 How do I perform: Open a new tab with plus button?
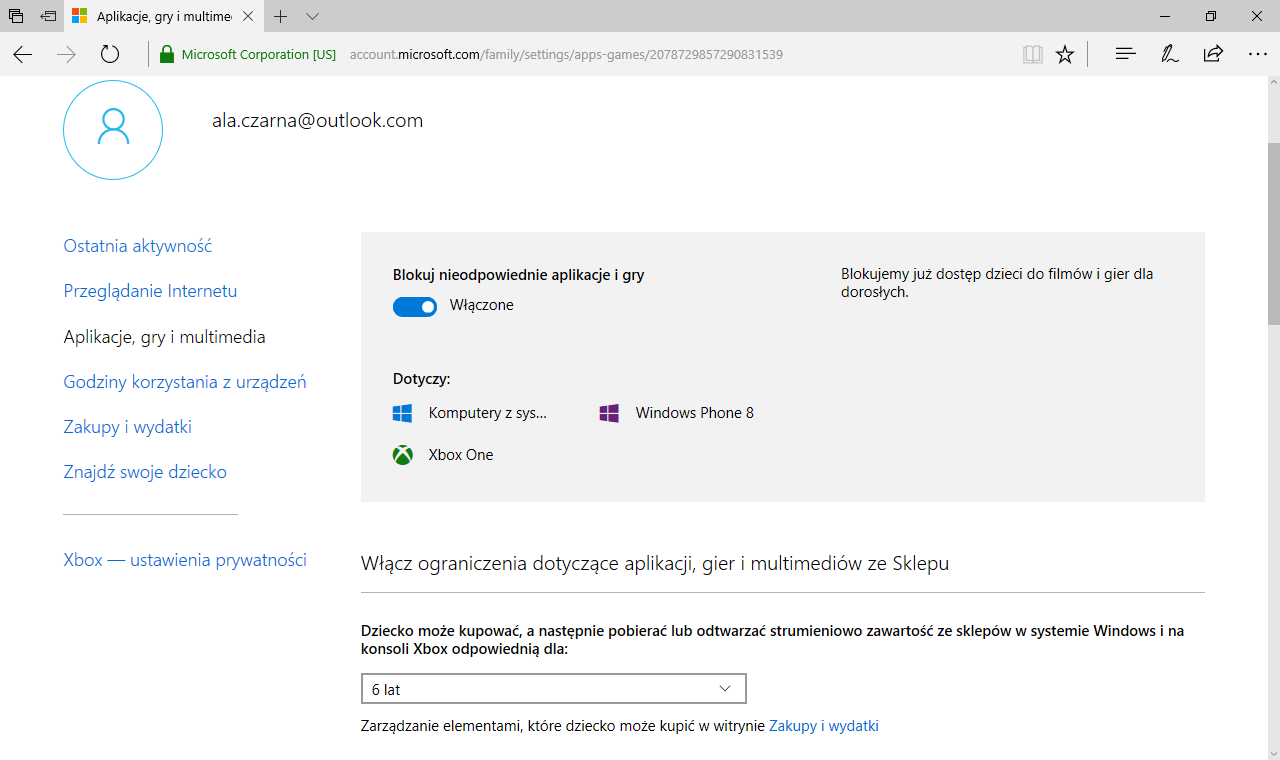point(281,17)
